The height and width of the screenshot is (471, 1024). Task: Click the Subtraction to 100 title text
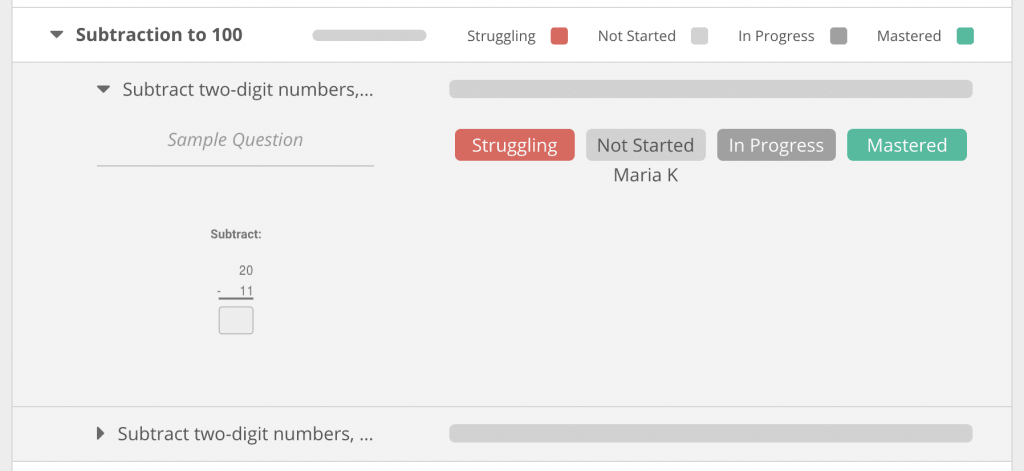(159, 36)
